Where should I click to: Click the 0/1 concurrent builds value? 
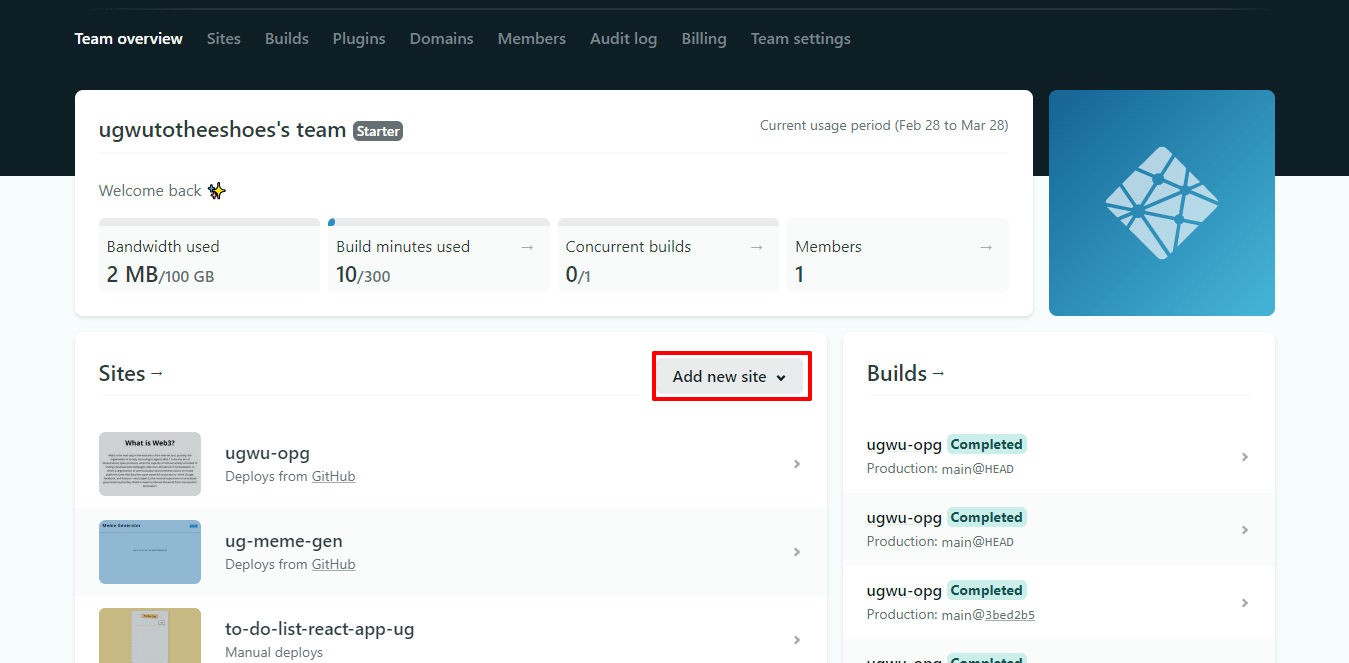pos(578,274)
